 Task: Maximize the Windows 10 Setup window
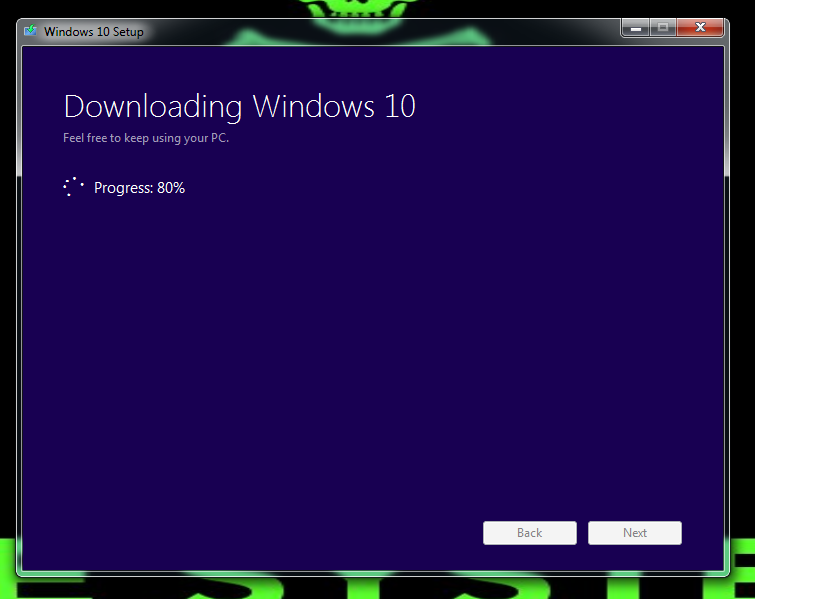click(663, 27)
